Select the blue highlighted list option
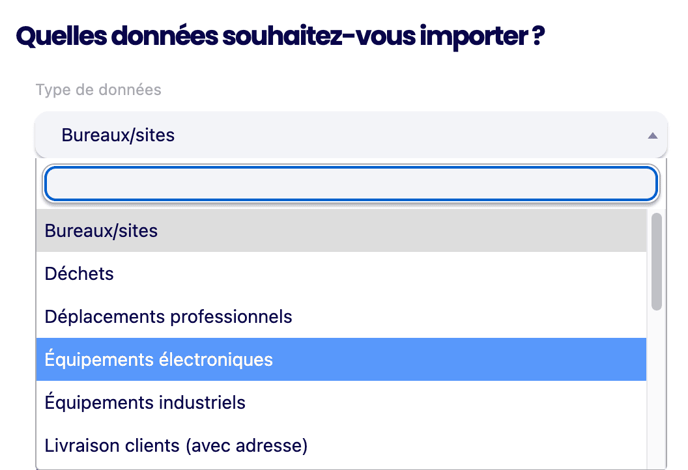The width and height of the screenshot is (688, 470). tap(340, 359)
